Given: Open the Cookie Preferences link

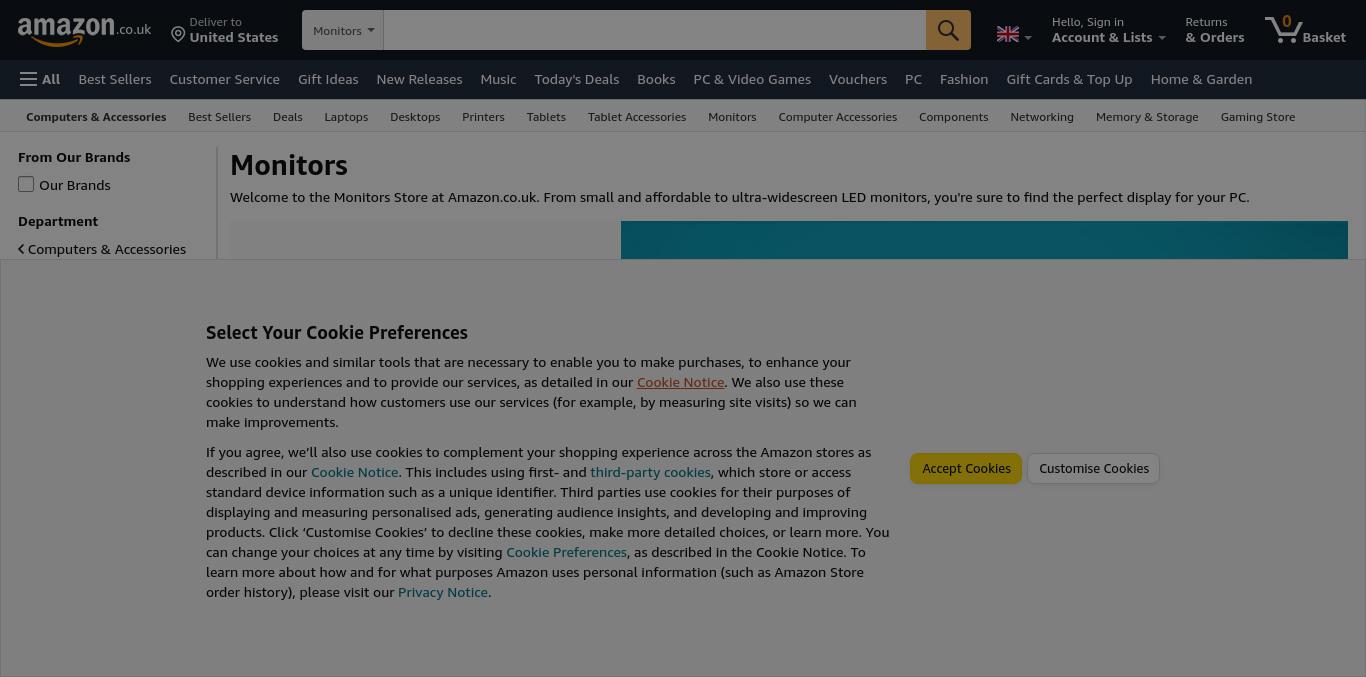Looking at the screenshot, I should click(x=566, y=552).
